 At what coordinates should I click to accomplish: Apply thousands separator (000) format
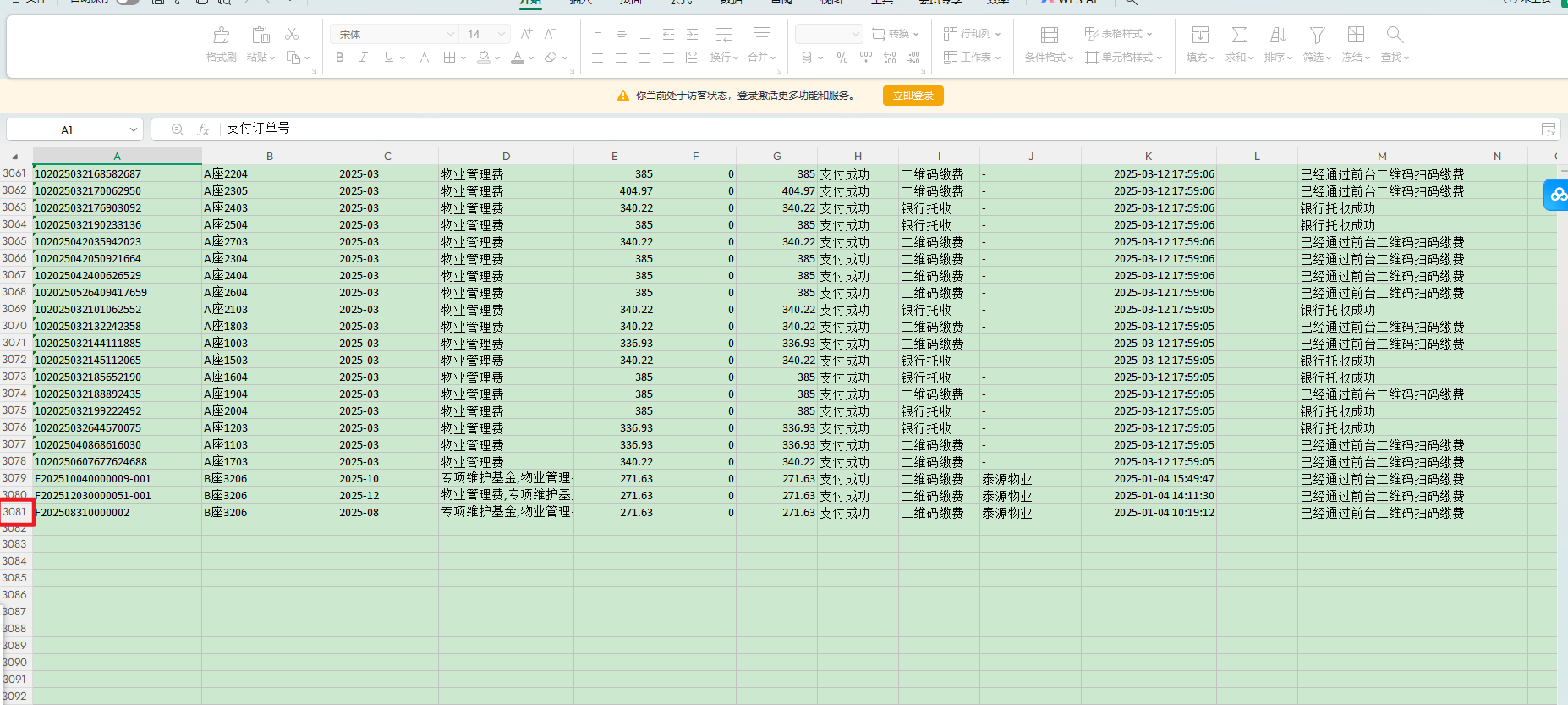(x=866, y=58)
